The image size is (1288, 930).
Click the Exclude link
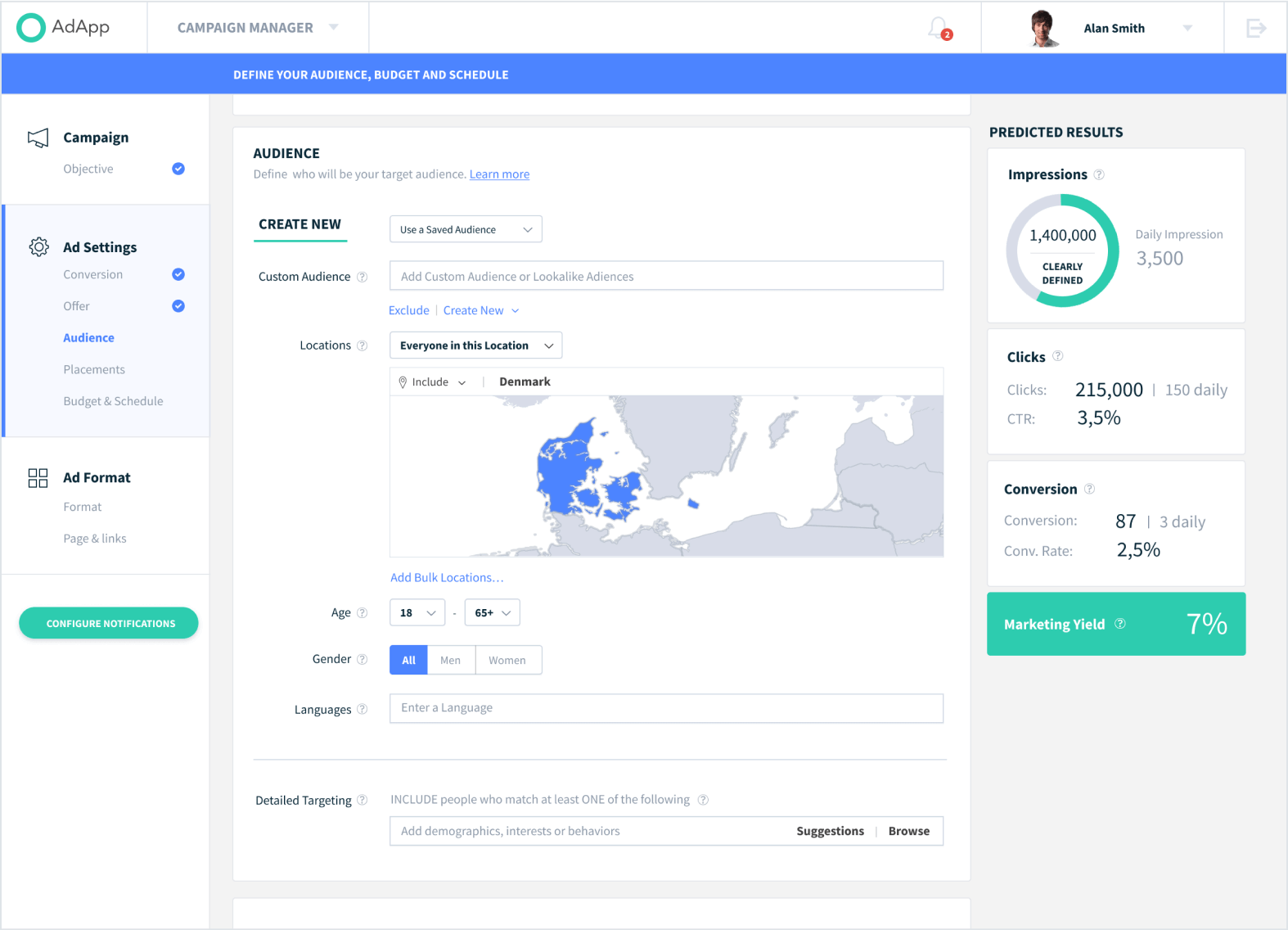(x=409, y=310)
